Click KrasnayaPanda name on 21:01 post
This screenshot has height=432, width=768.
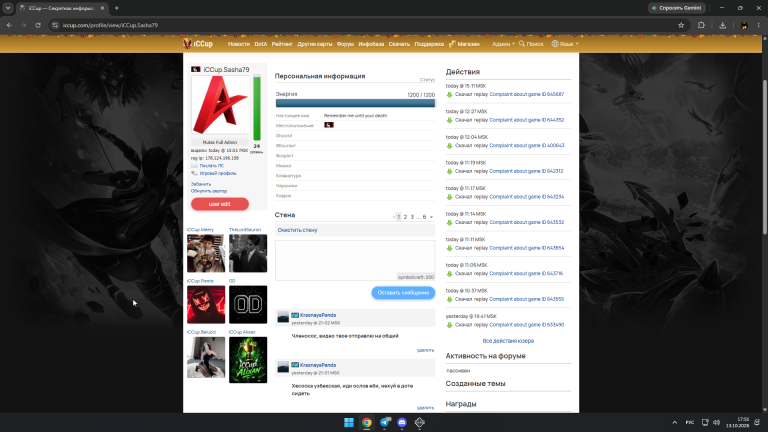click(x=318, y=365)
